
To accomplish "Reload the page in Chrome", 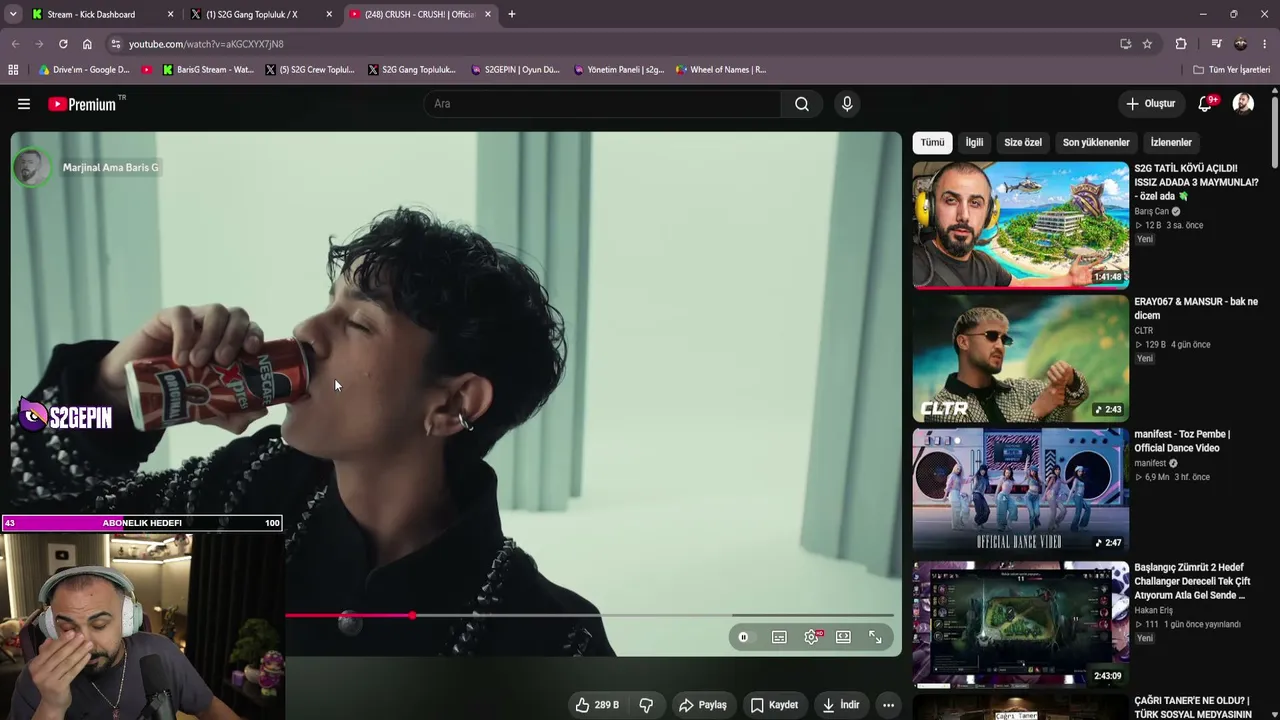I will [x=63, y=44].
